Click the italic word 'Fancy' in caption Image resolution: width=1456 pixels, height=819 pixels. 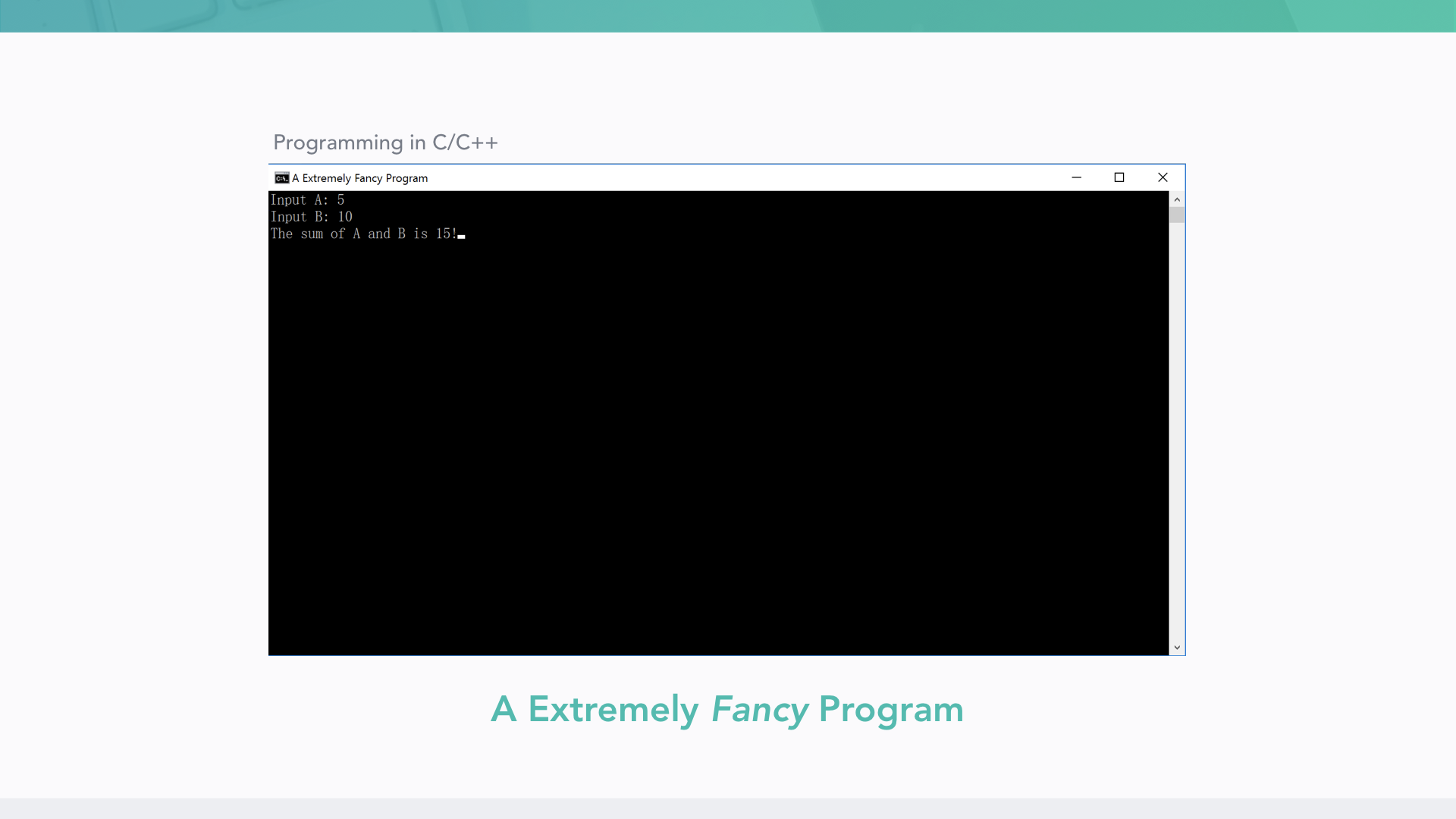click(x=759, y=710)
